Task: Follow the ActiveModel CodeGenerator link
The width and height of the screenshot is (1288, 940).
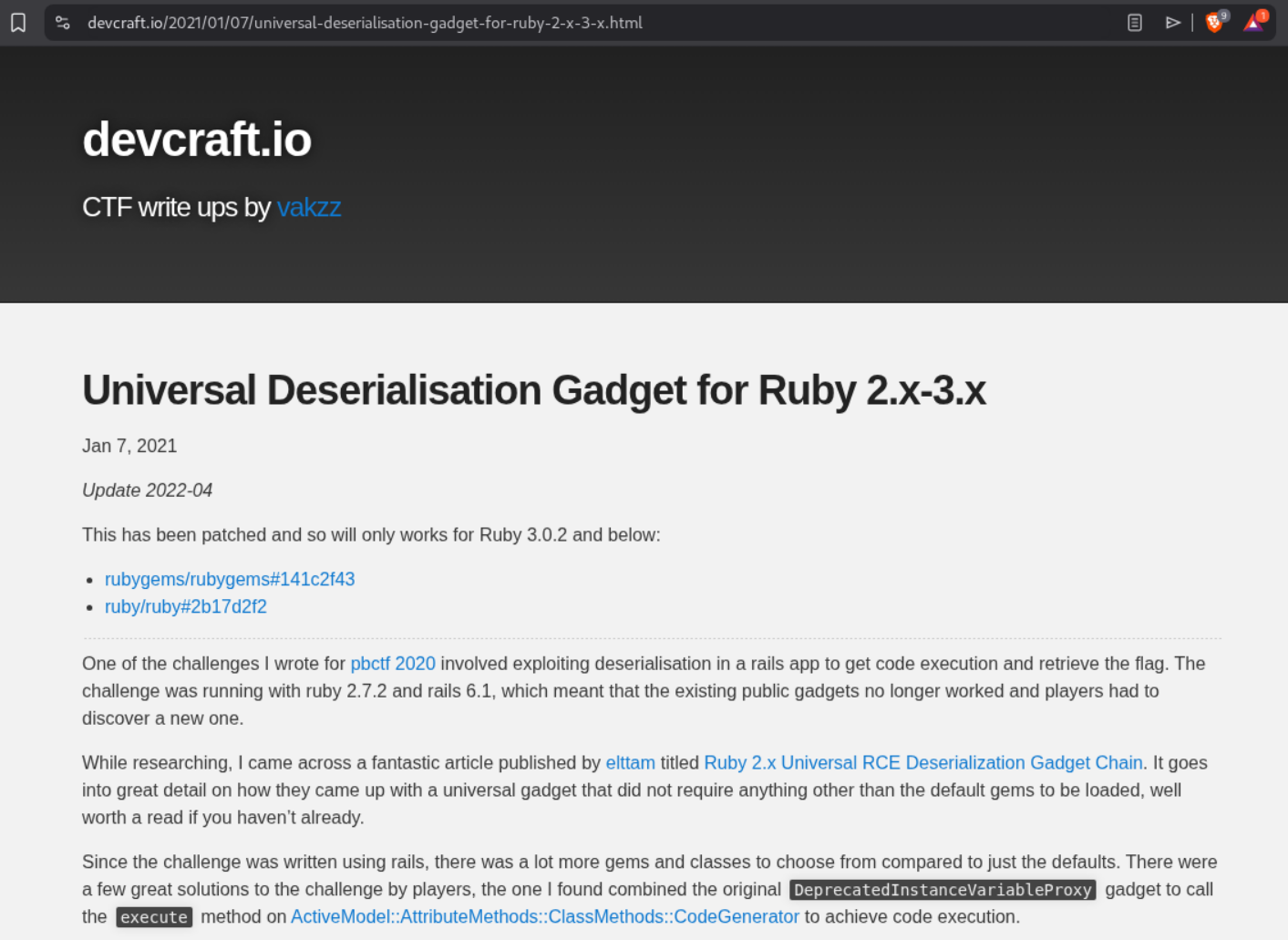Action: pyautogui.click(x=545, y=916)
